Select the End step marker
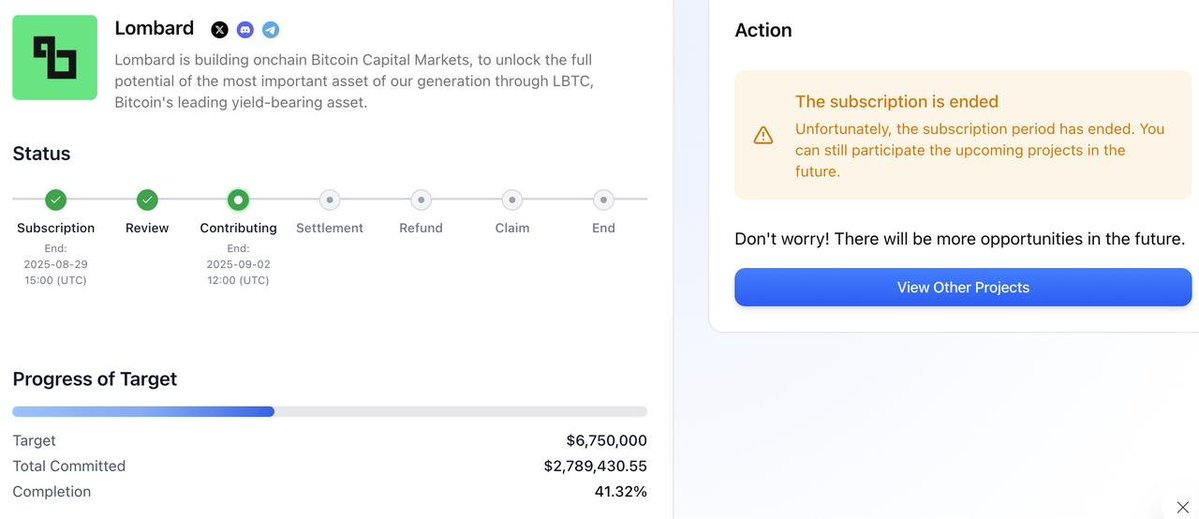This screenshot has height=519, width=1199. pyautogui.click(x=603, y=199)
